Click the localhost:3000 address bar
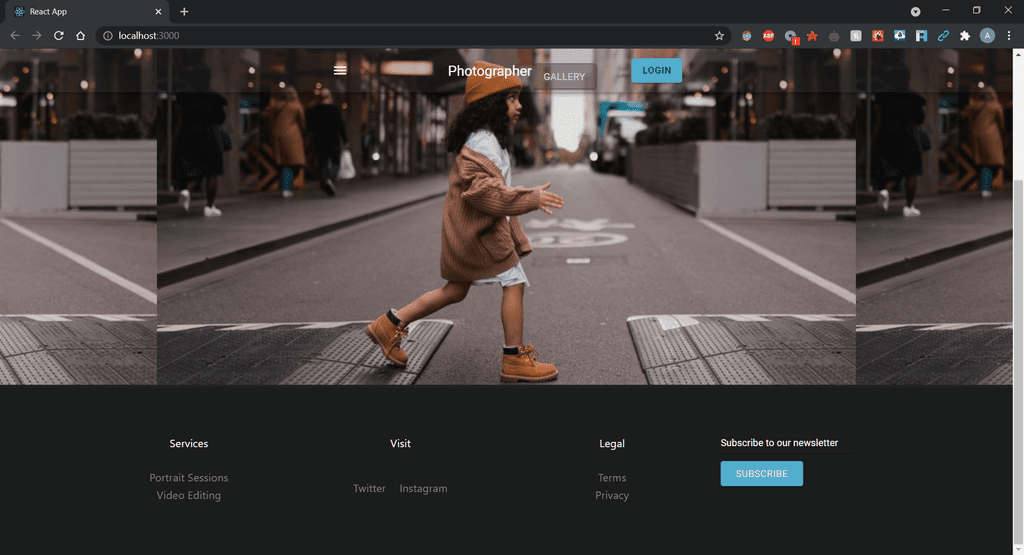 pos(411,36)
